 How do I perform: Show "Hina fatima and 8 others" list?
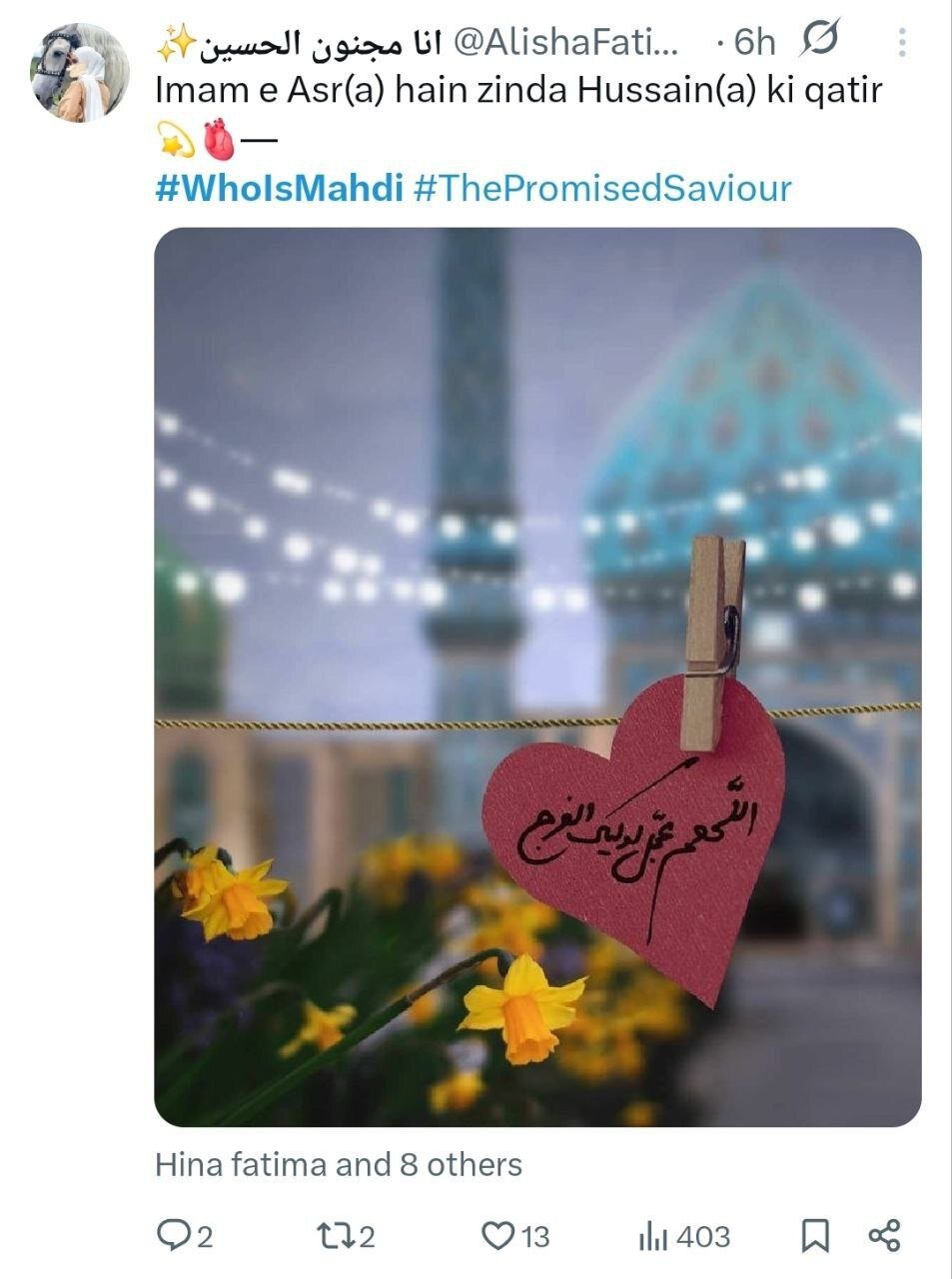tap(339, 1164)
